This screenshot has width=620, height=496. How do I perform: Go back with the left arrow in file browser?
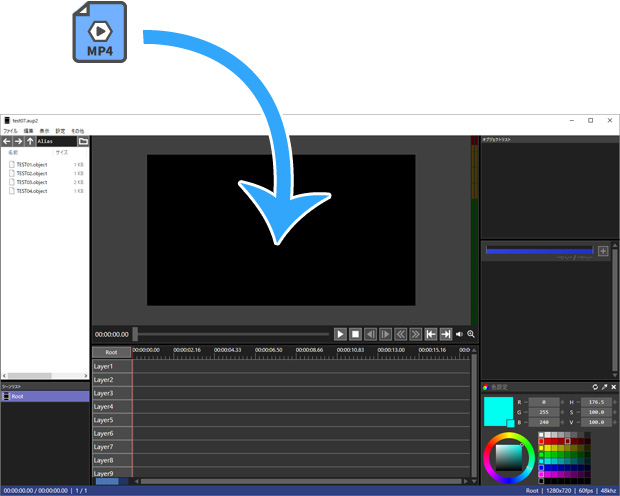pyautogui.click(x=7, y=142)
